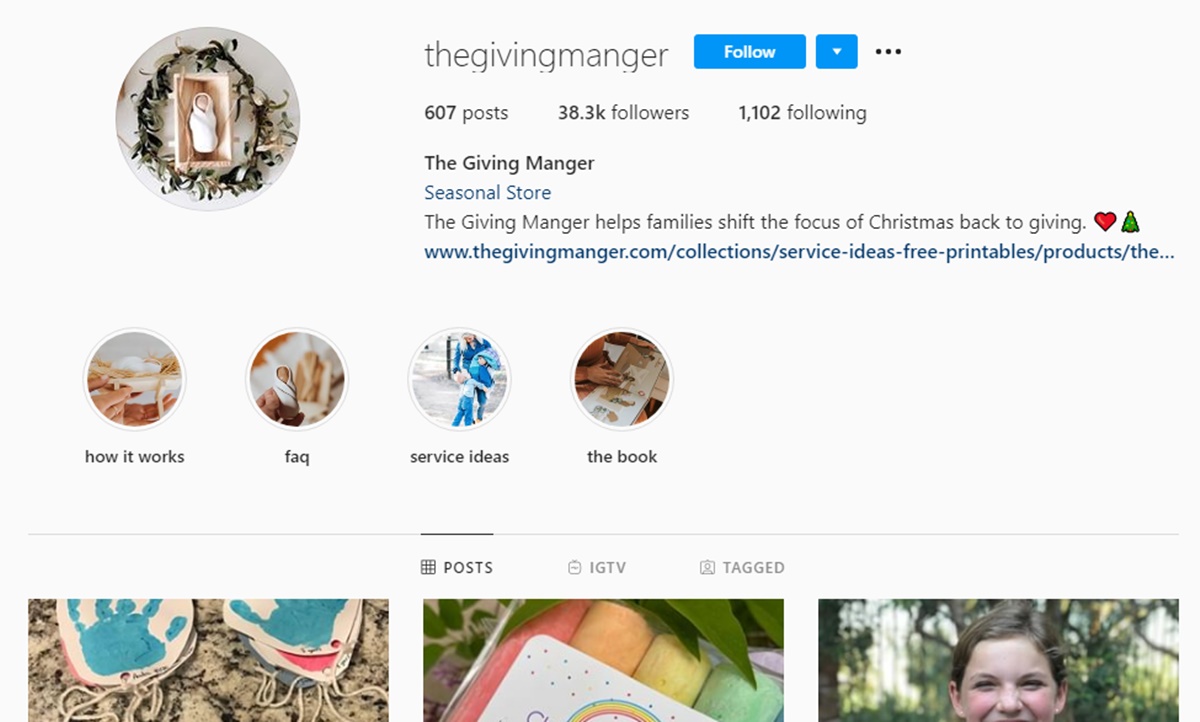The image size is (1200, 722).
Task: Open the profile picture with wreath
Action: coord(207,119)
